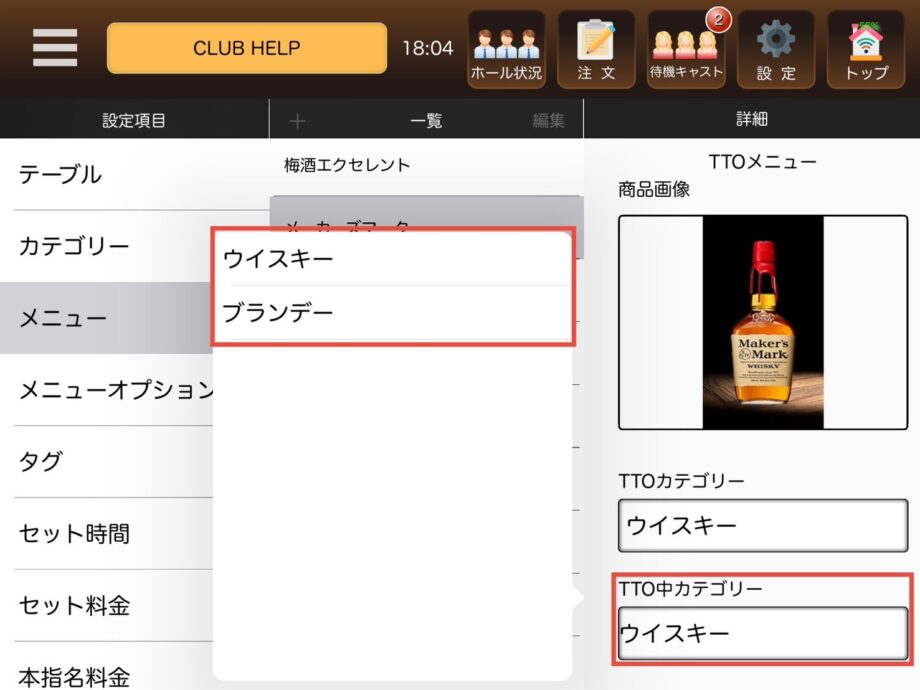Image resolution: width=920 pixels, height=690 pixels.
Task: Open the ホール状況 hall status icon
Action: pyautogui.click(x=506, y=49)
